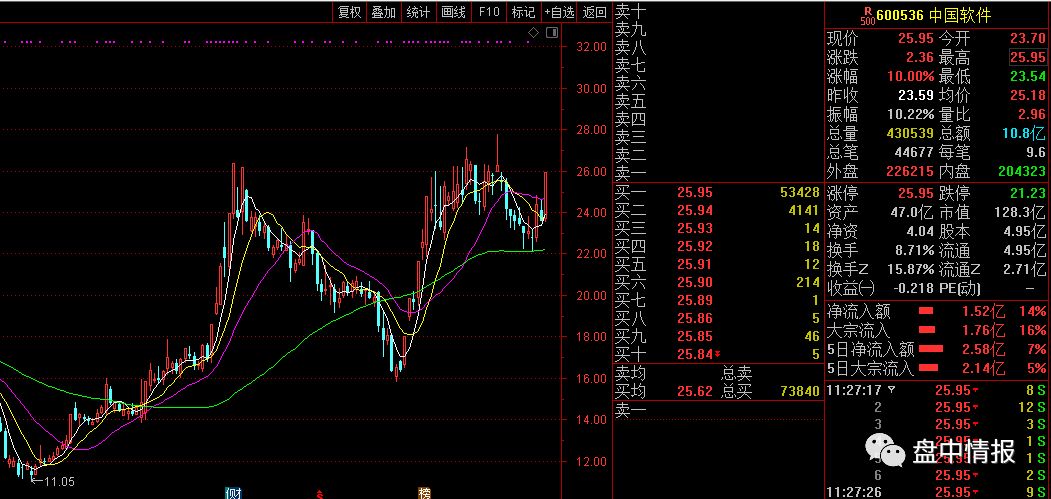
Task: Open the F10 company info
Action: [x=488, y=12]
